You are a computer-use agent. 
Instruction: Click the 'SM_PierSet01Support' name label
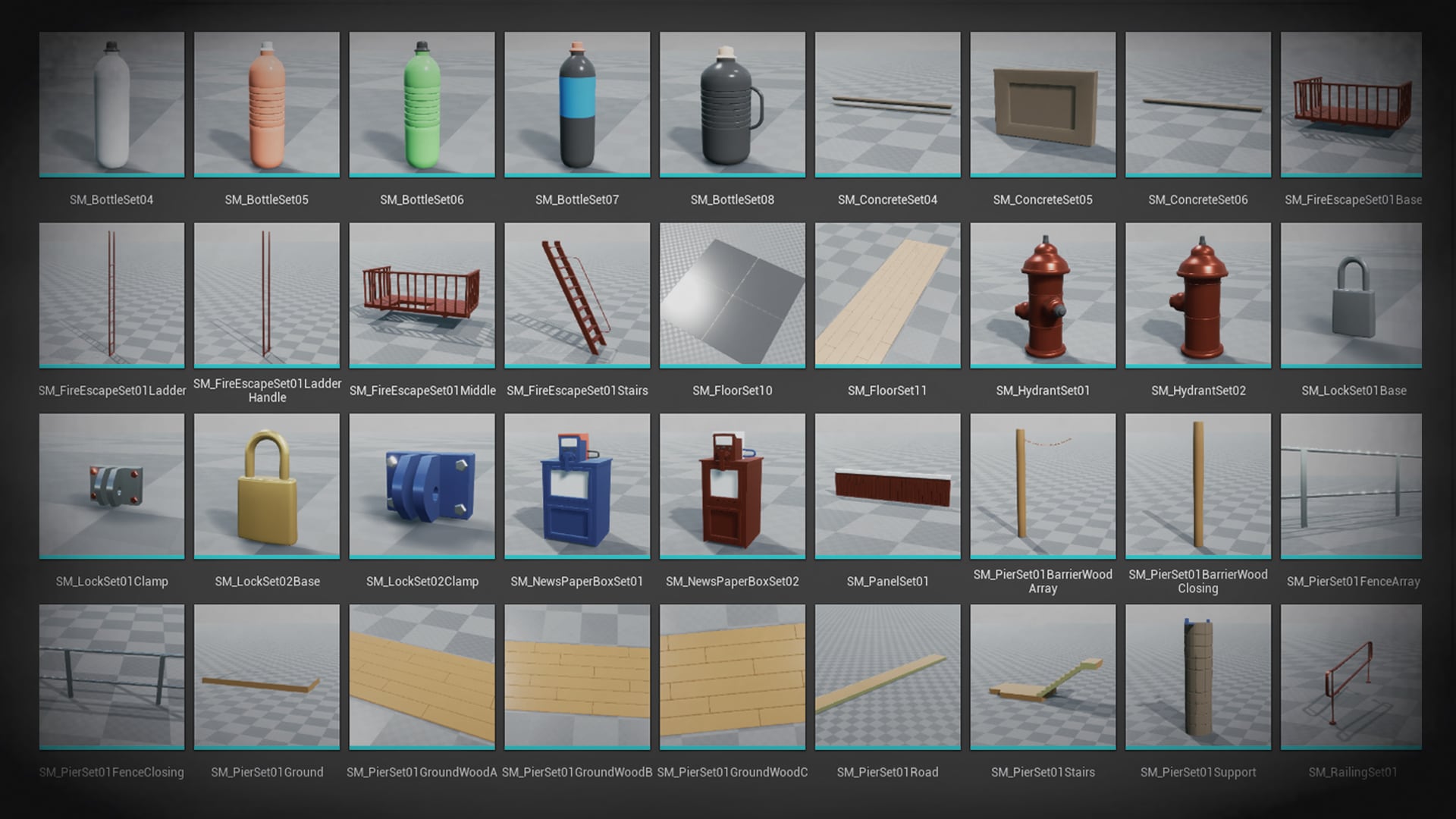pyautogui.click(x=1198, y=772)
